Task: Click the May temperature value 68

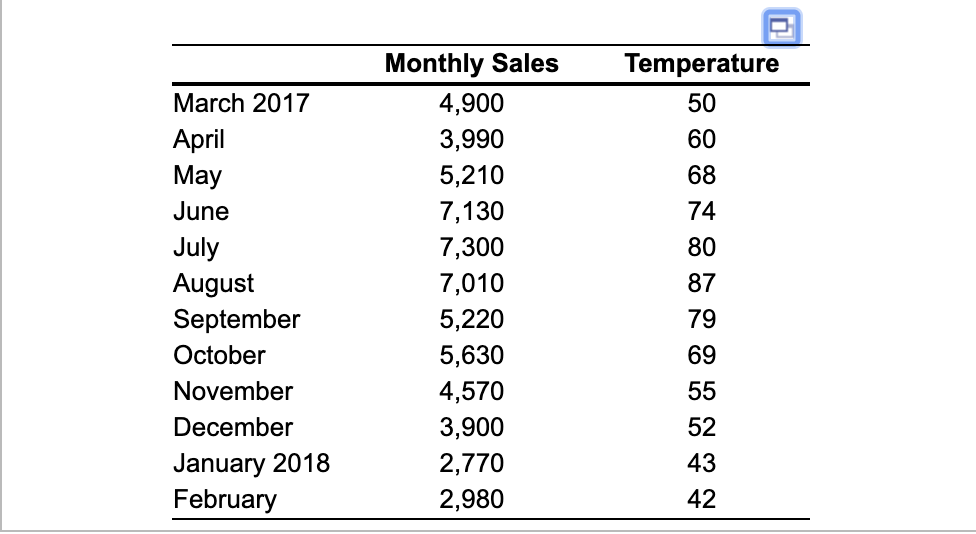Action: (x=702, y=175)
